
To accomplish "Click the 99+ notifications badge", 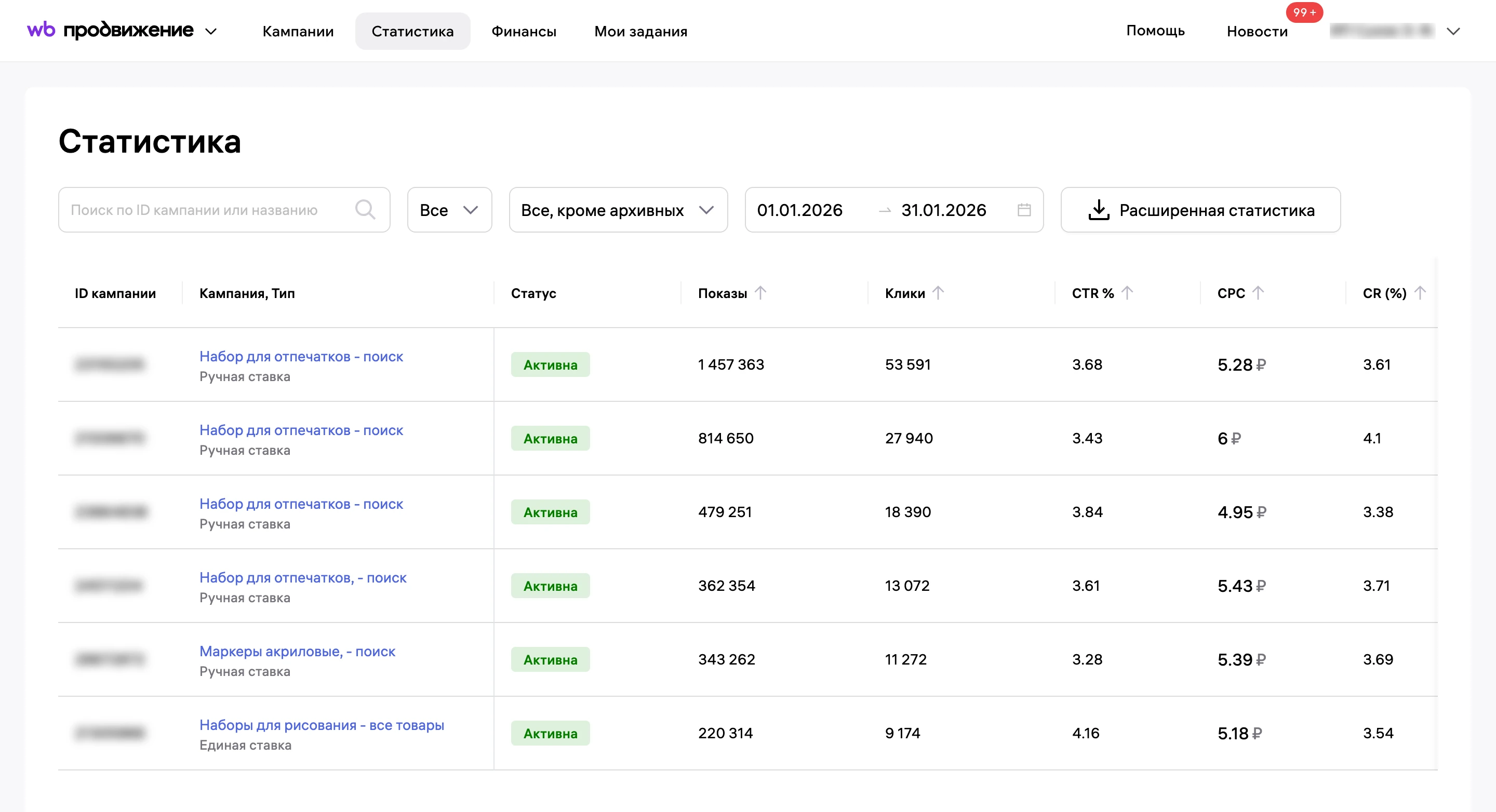I will tap(1304, 12).
